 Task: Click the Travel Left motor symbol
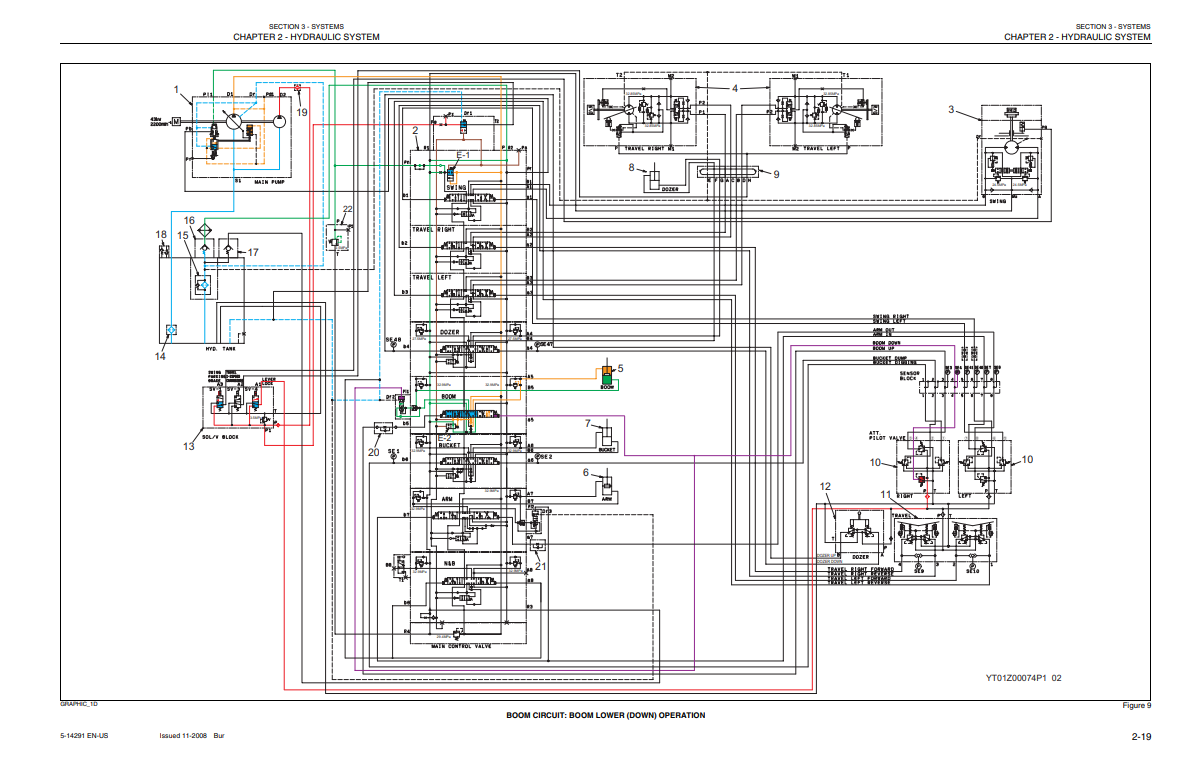[812, 112]
